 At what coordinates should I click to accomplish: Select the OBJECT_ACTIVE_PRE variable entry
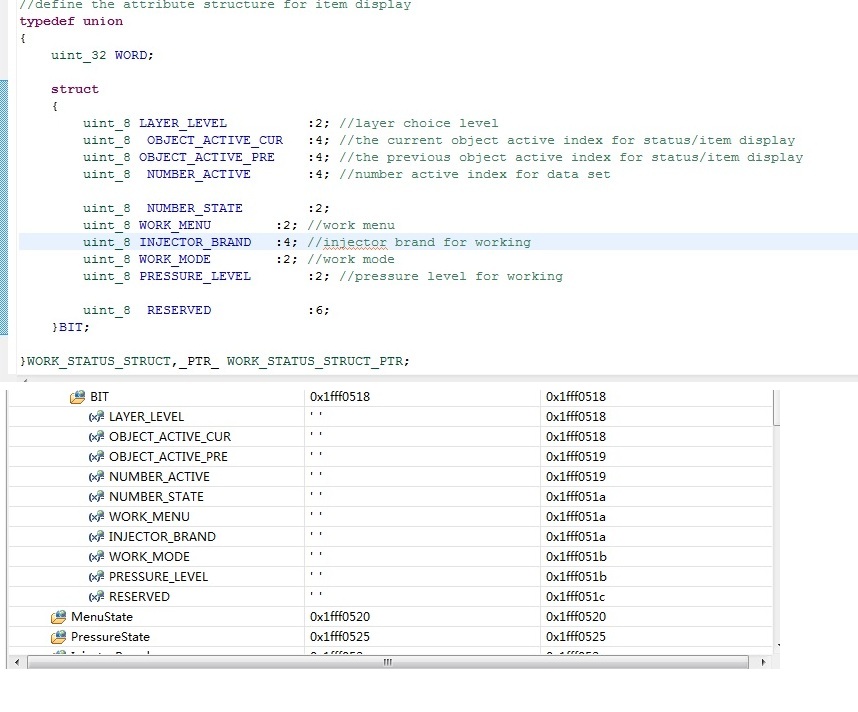[168, 457]
